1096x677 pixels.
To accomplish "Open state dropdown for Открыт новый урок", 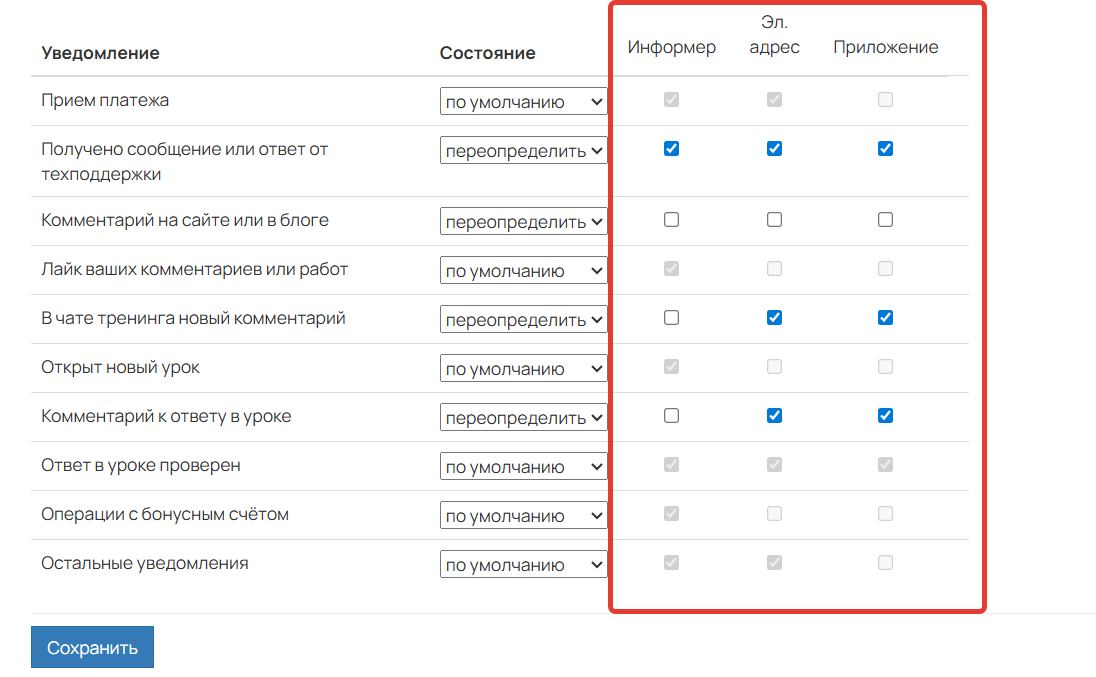I will [x=524, y=368].
